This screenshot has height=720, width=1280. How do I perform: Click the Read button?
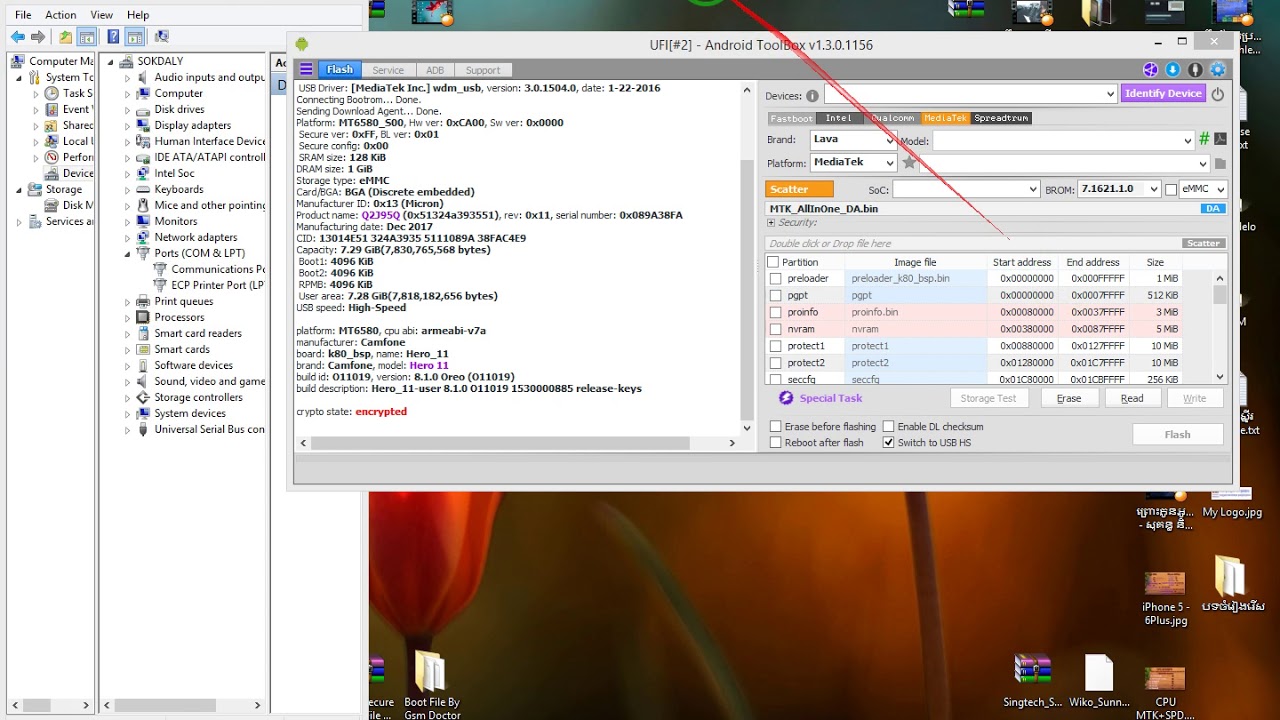pos(1132,398)
